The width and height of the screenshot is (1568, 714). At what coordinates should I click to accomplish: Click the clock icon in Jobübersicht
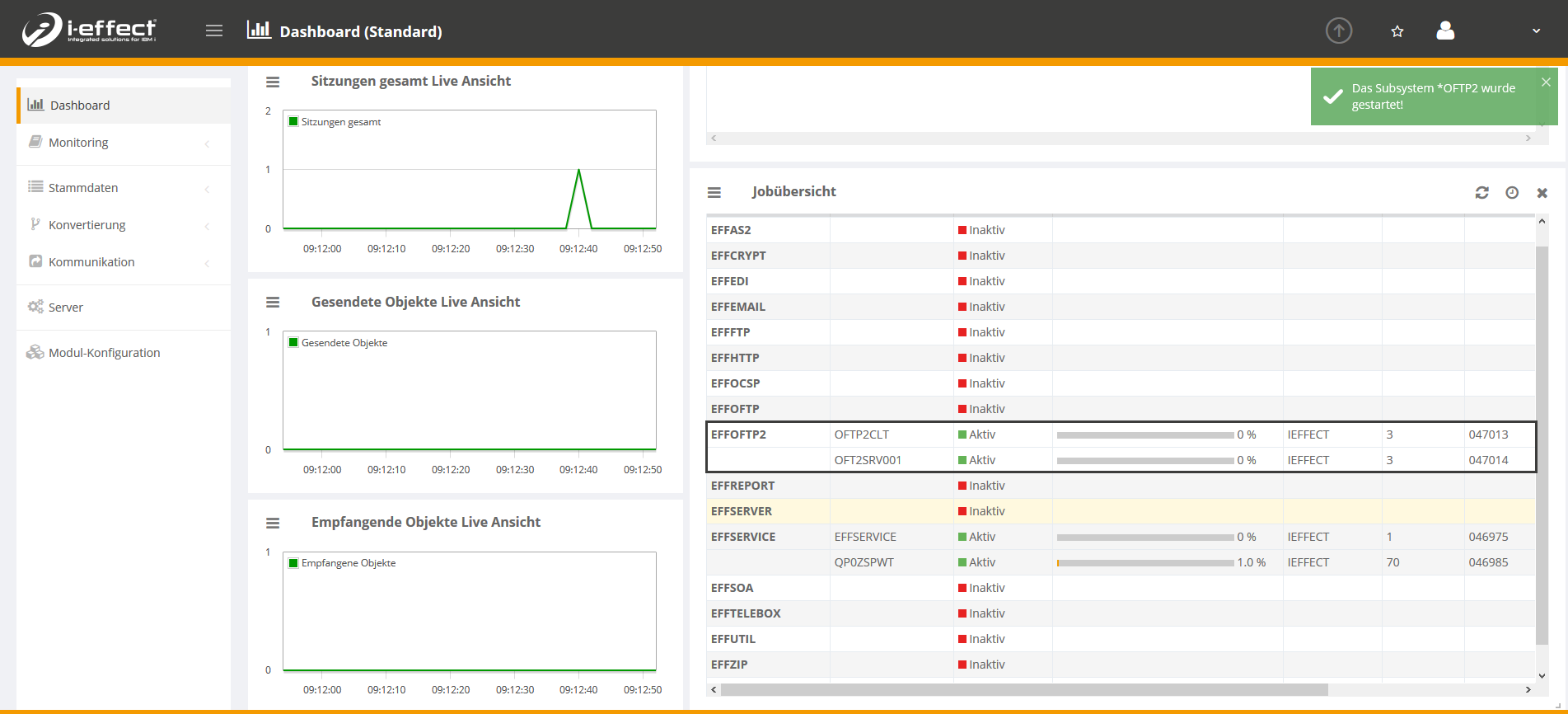click(x=1512, y=192)
